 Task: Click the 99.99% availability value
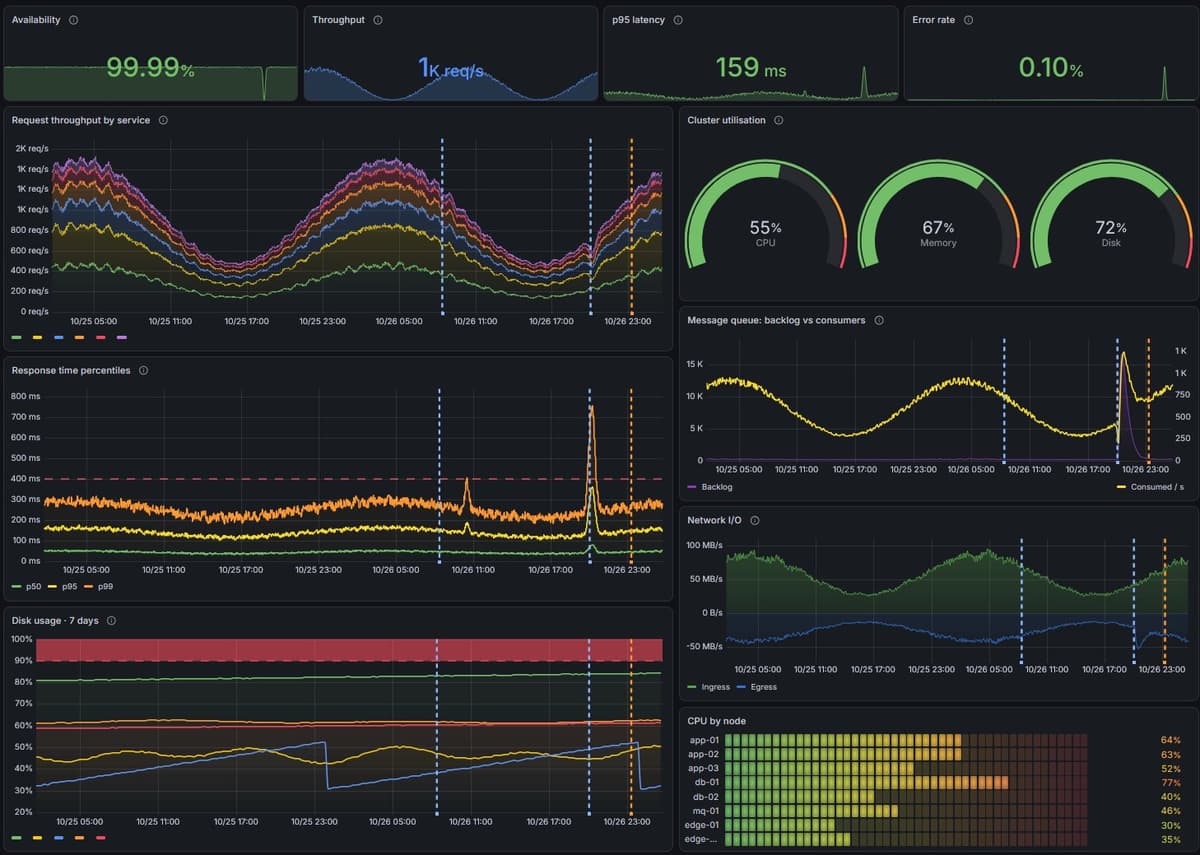coord(150,68)
